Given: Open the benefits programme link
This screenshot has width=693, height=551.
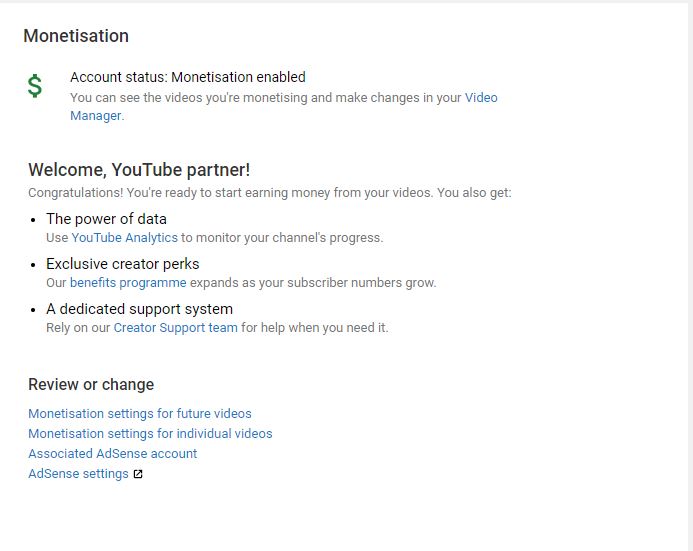Looking at the screenshot, I should pyautogui.click(x=128, y=283).
